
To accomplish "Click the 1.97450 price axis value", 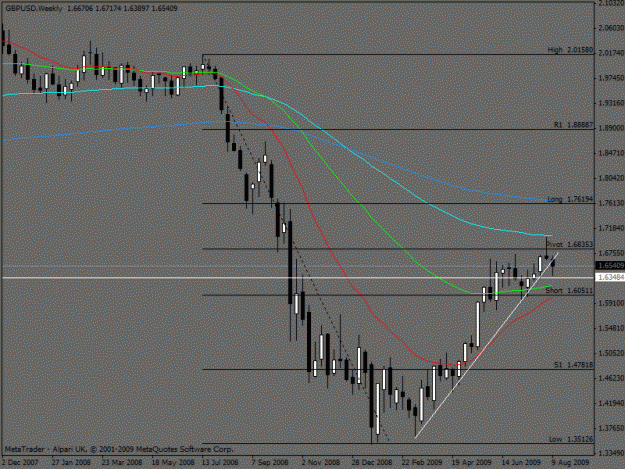I will pos(611,78).
